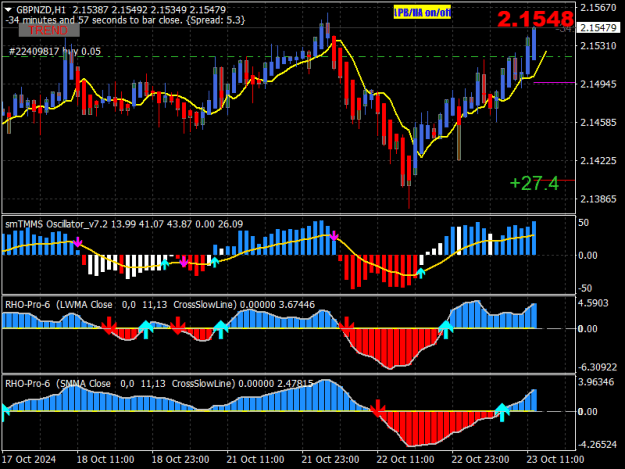Click the bar close countdown and Spread 5.3 text
625x469 pixels.
pos(125,20)
